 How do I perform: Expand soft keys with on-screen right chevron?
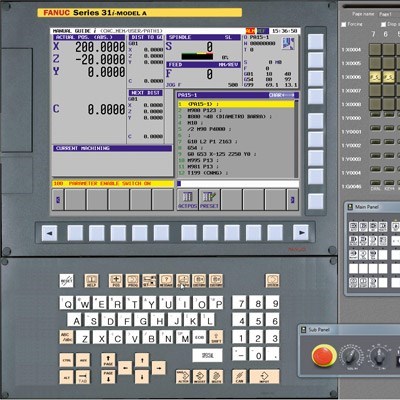293,200
